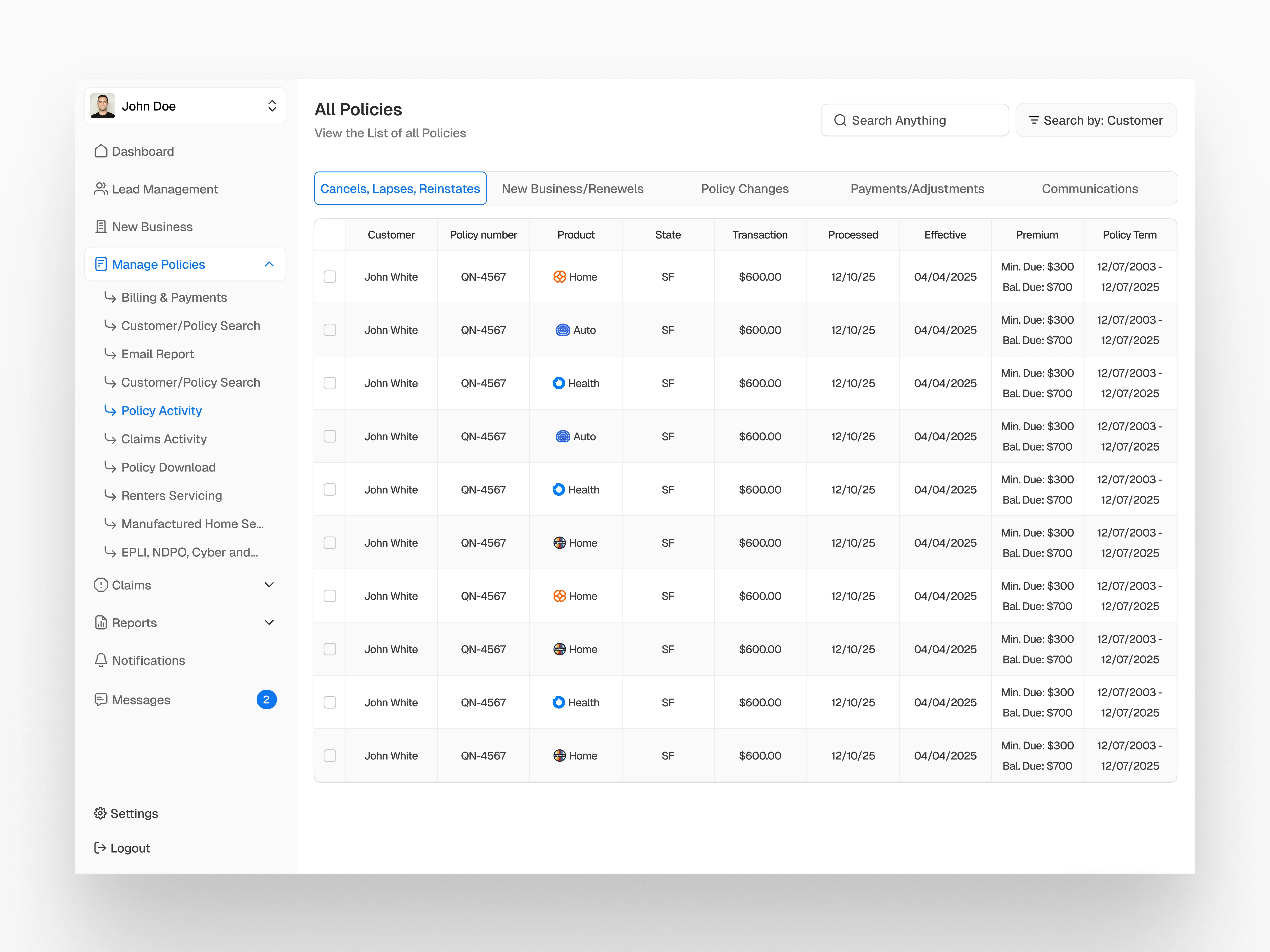Click the Home product icon in row one
This screenshot has width=1270, height=952.
pos(560,277)
